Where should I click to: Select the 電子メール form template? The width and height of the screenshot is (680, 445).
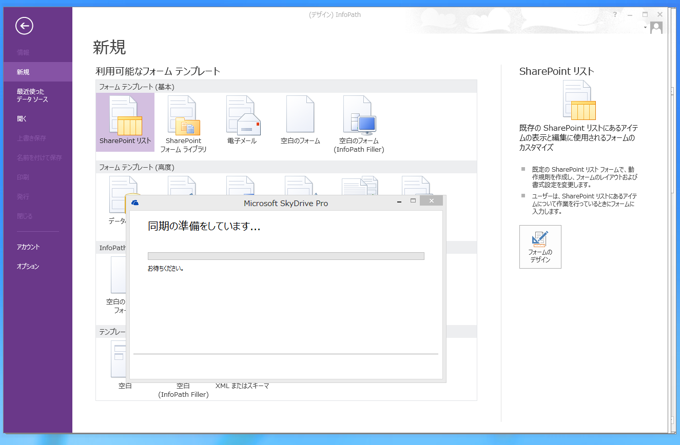pyautogui.click(x=242, y=120)
